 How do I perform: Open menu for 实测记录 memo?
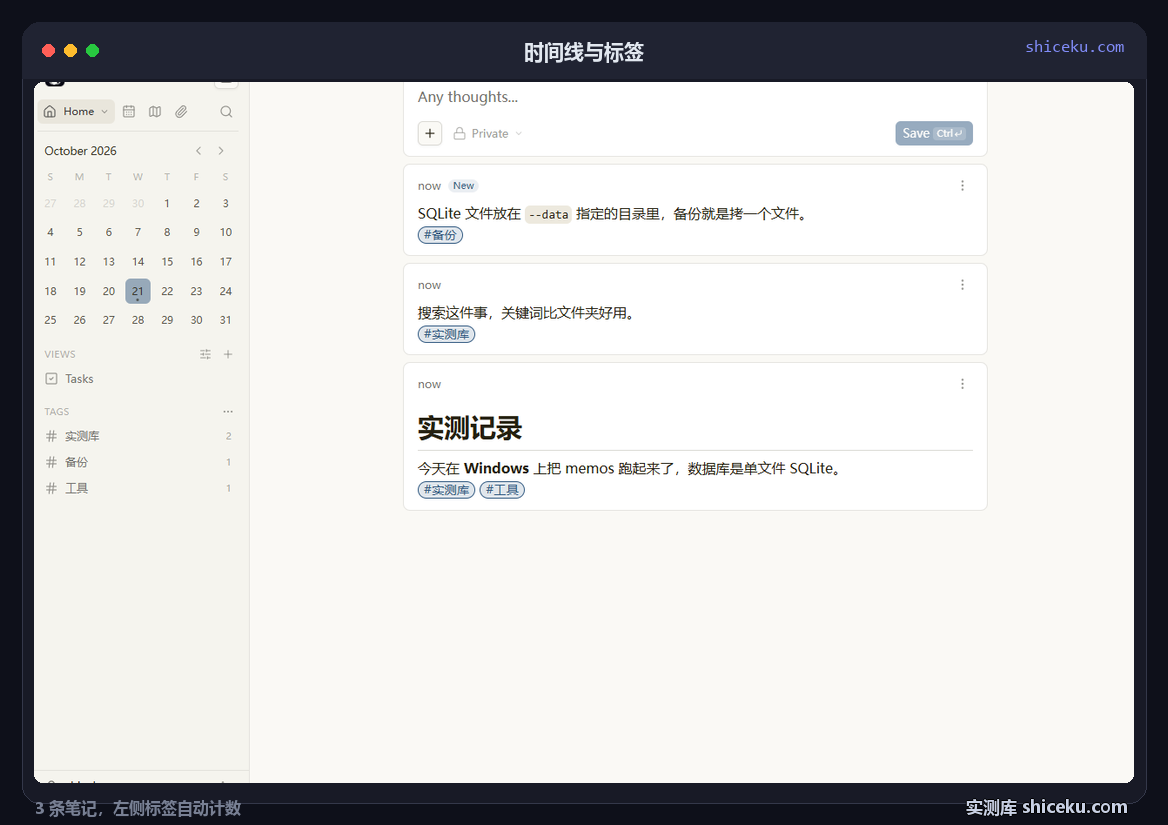962,383
